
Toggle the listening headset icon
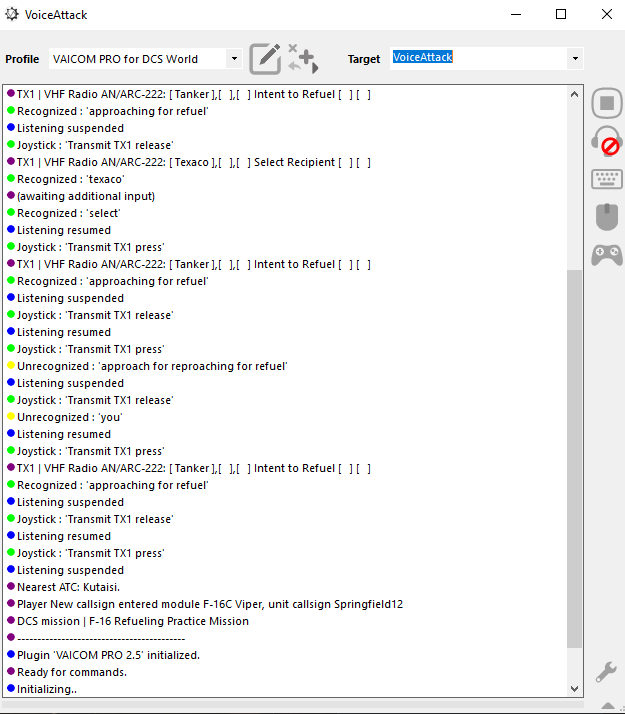[607, 141]
